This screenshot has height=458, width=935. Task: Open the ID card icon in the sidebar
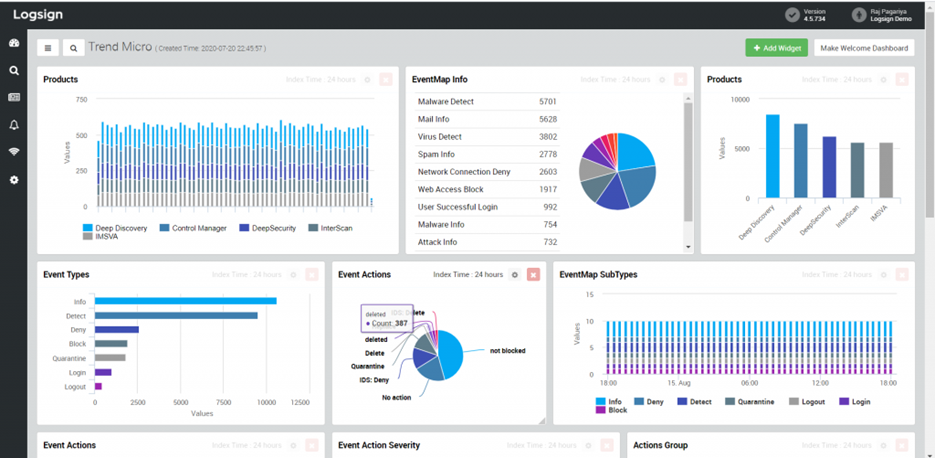pyautogui.click(x=14, y=97)
